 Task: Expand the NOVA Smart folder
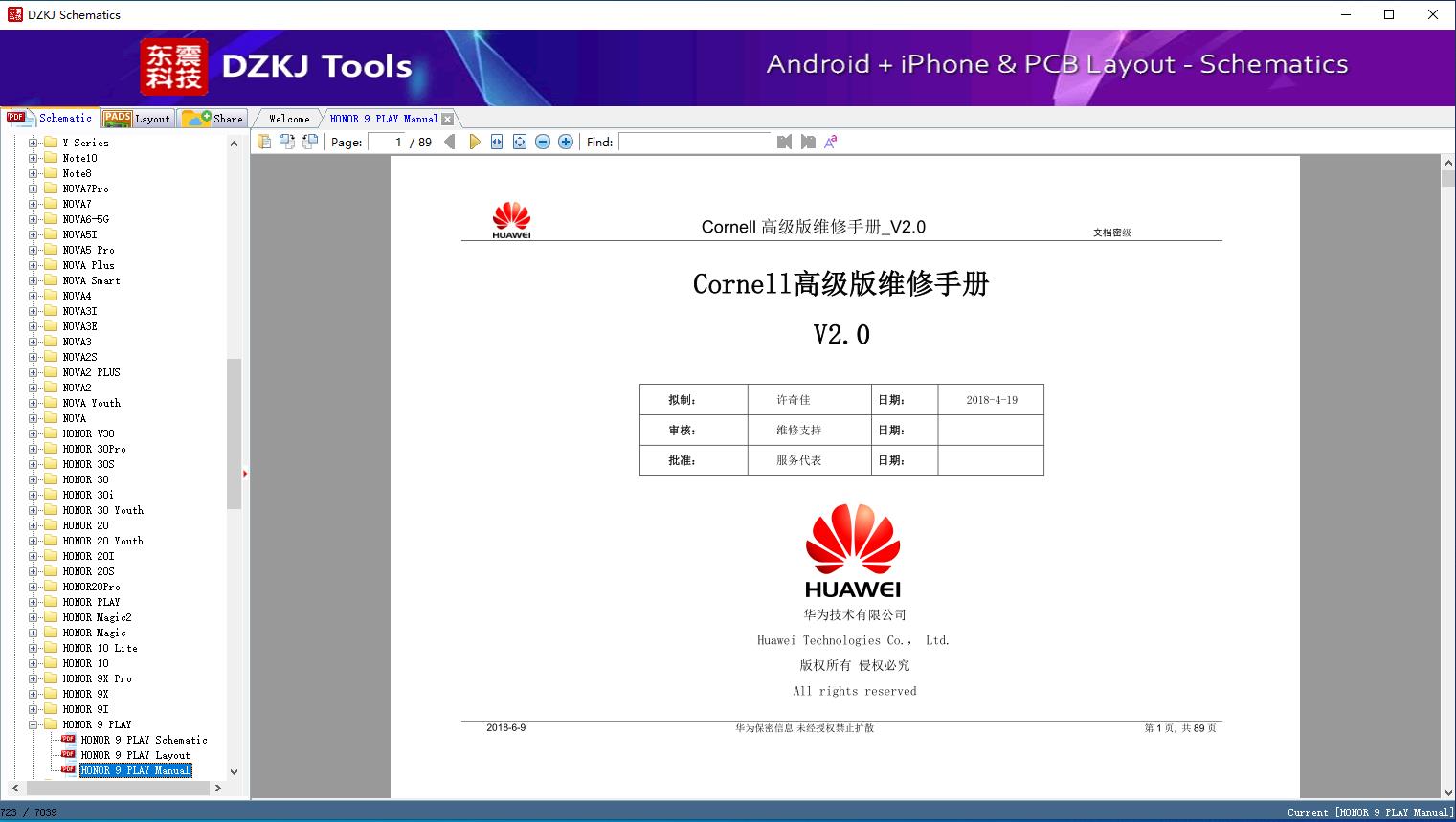tap(33, 280)
